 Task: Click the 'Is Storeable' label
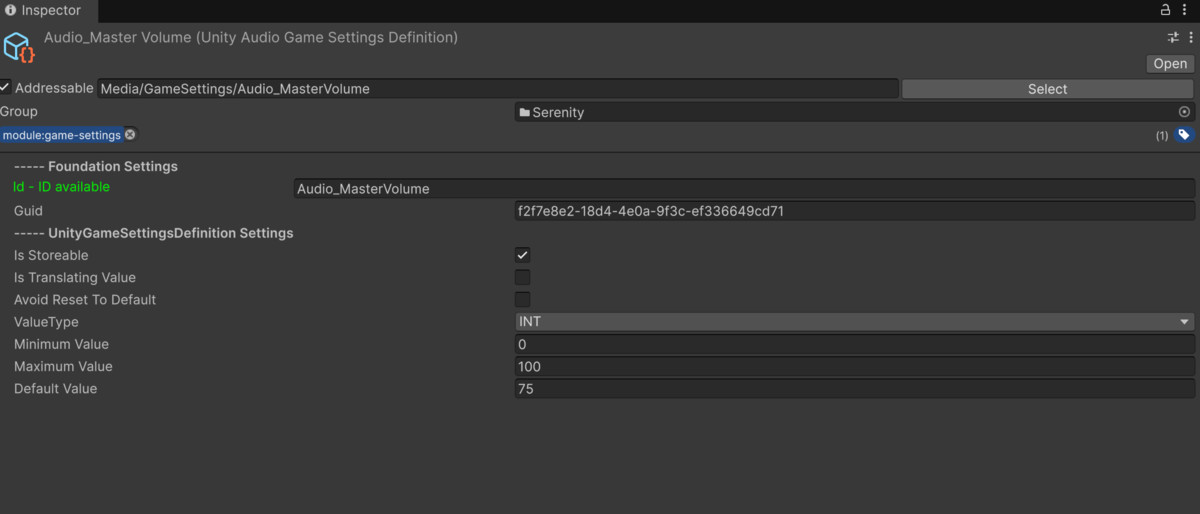point(51,255)
